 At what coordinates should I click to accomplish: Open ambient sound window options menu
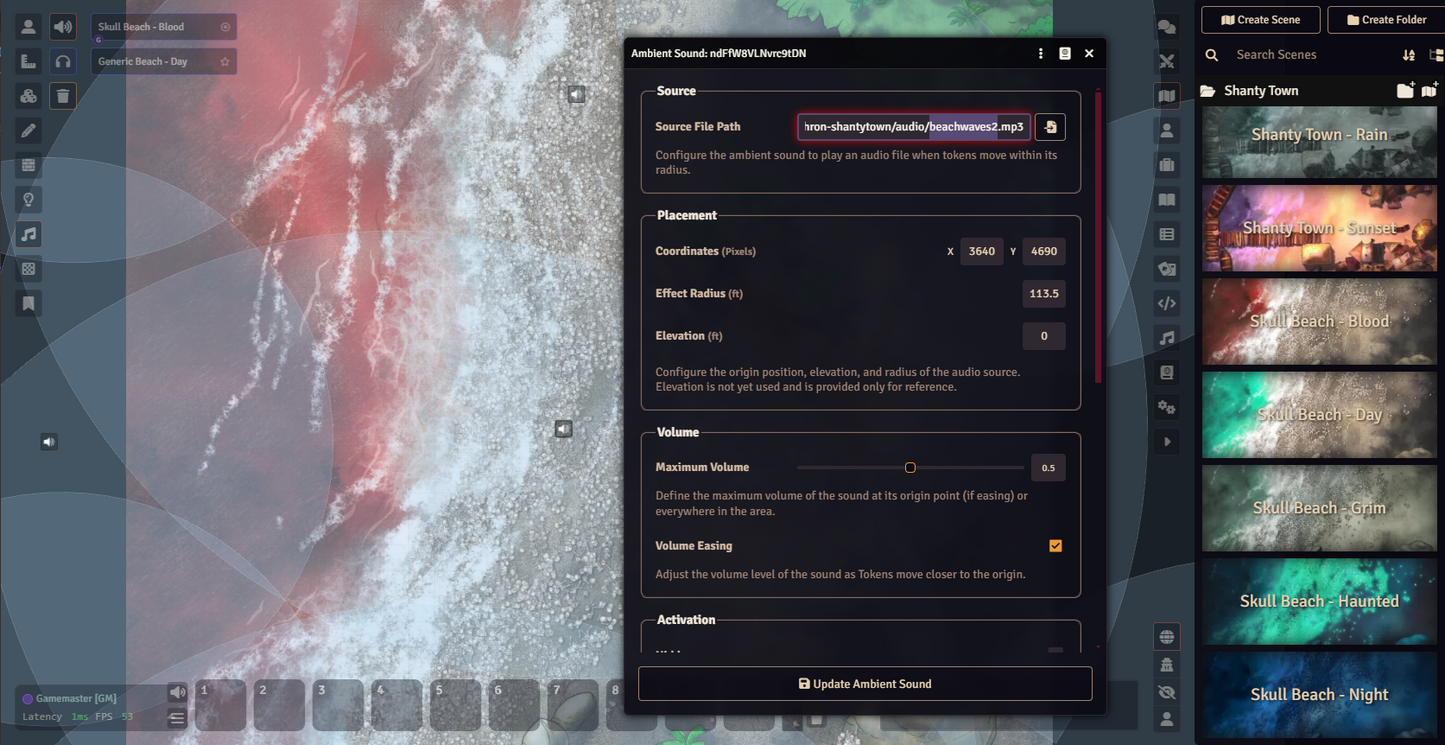coord(1040,54)
